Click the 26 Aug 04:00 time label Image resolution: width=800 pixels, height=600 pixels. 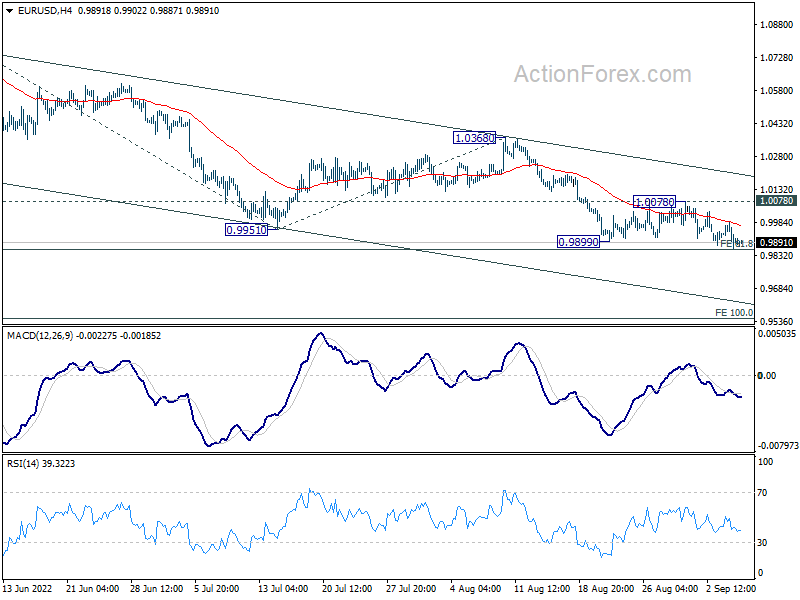click(670, 589)
